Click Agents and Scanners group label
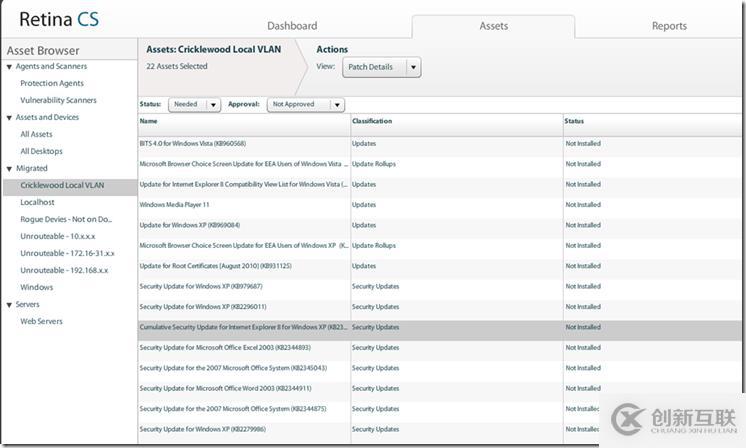Screen dimensions: 746x448 pyautogui.click(x=51, y=66)
